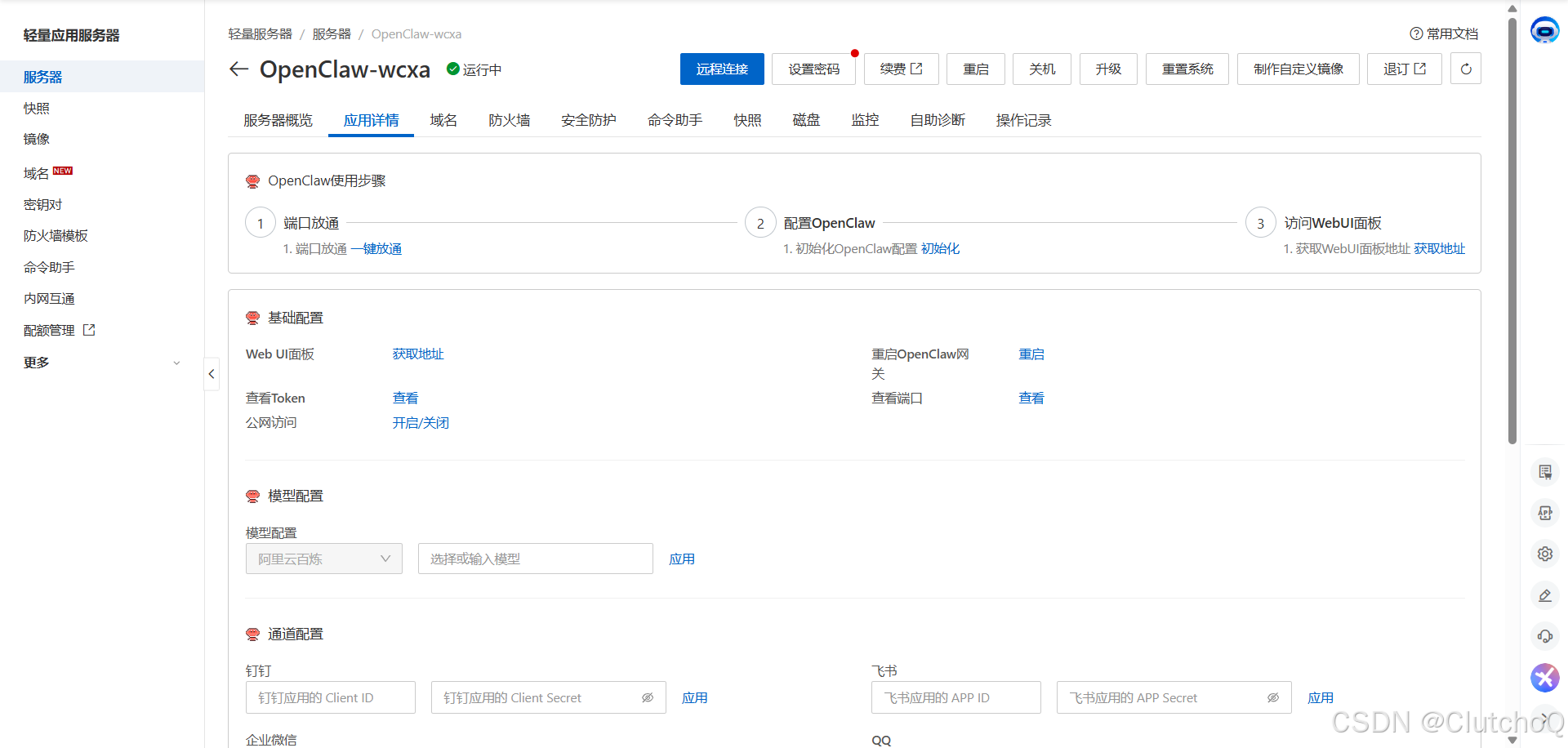Click the 续费 button

coord(902,69)
